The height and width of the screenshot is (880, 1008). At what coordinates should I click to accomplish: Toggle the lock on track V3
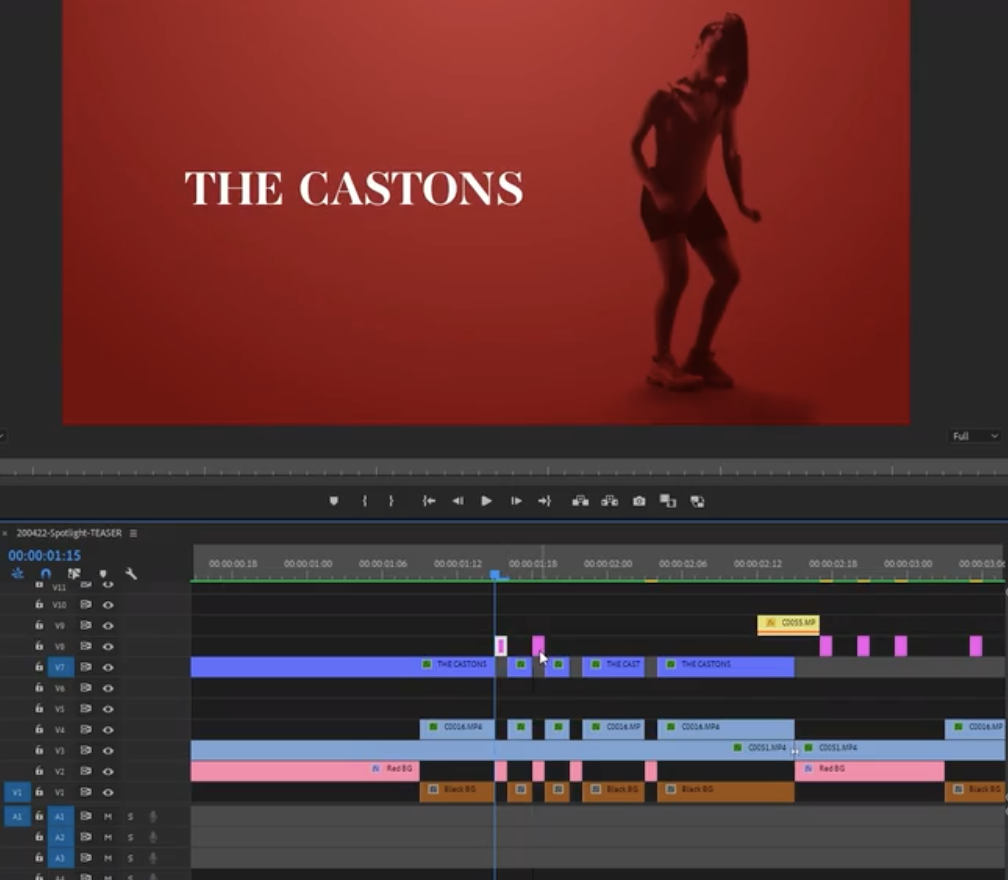pyautogui.click(x=39, y=751)
